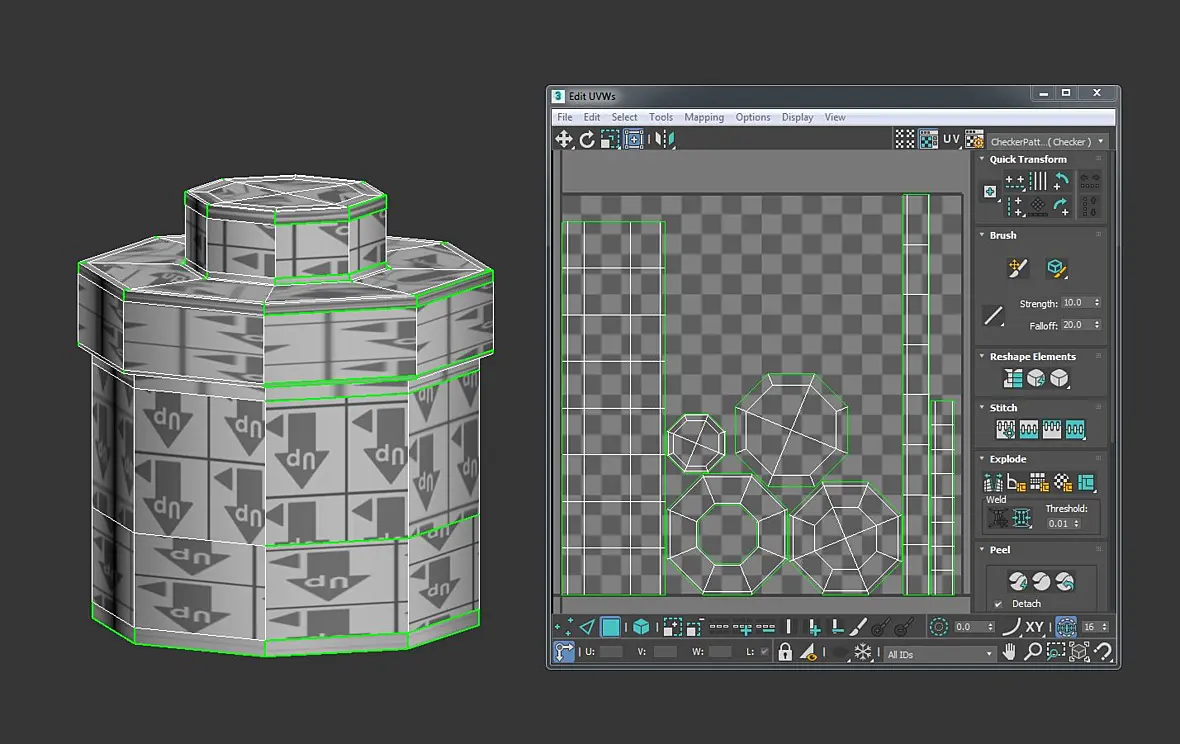Click the Zoom magnifier icon
1180x744 pixels.
coord(1032,651)
